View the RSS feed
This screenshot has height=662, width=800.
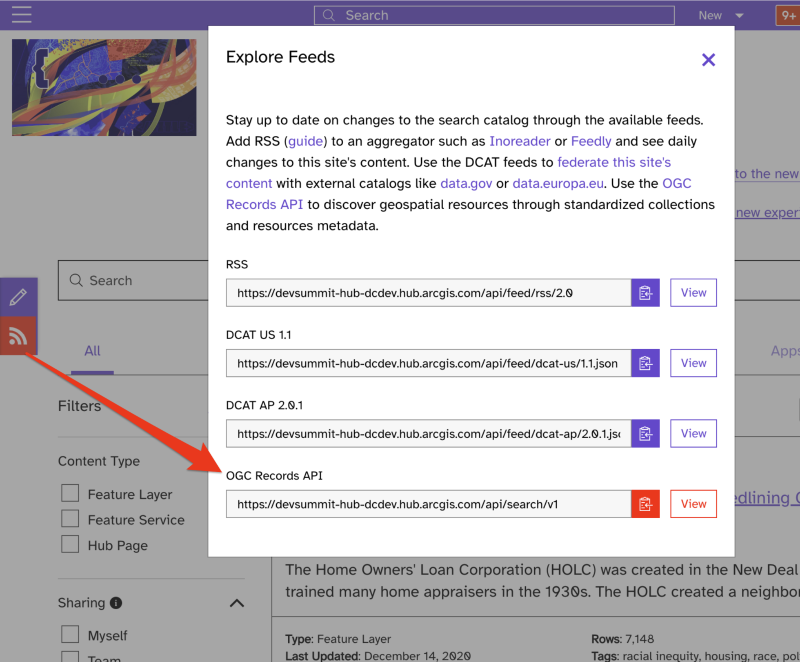tap(693, 293)
